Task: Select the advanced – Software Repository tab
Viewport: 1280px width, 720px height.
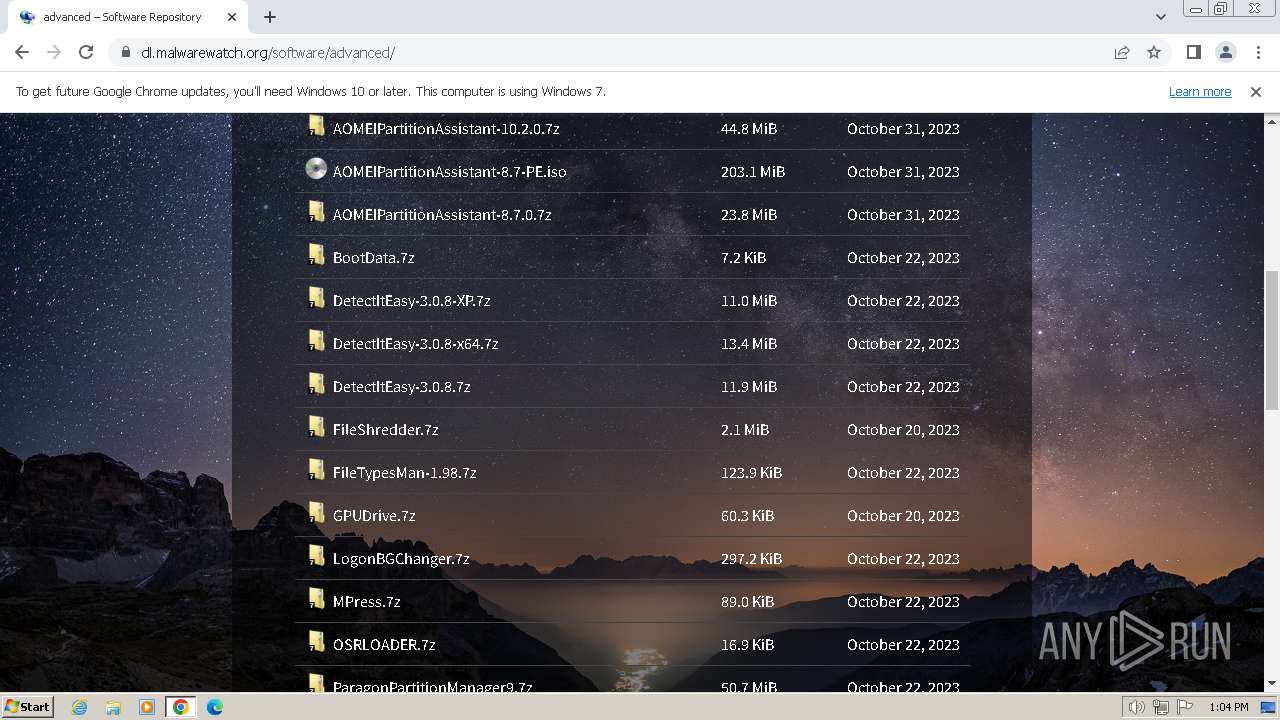Action: pos(126,17)
